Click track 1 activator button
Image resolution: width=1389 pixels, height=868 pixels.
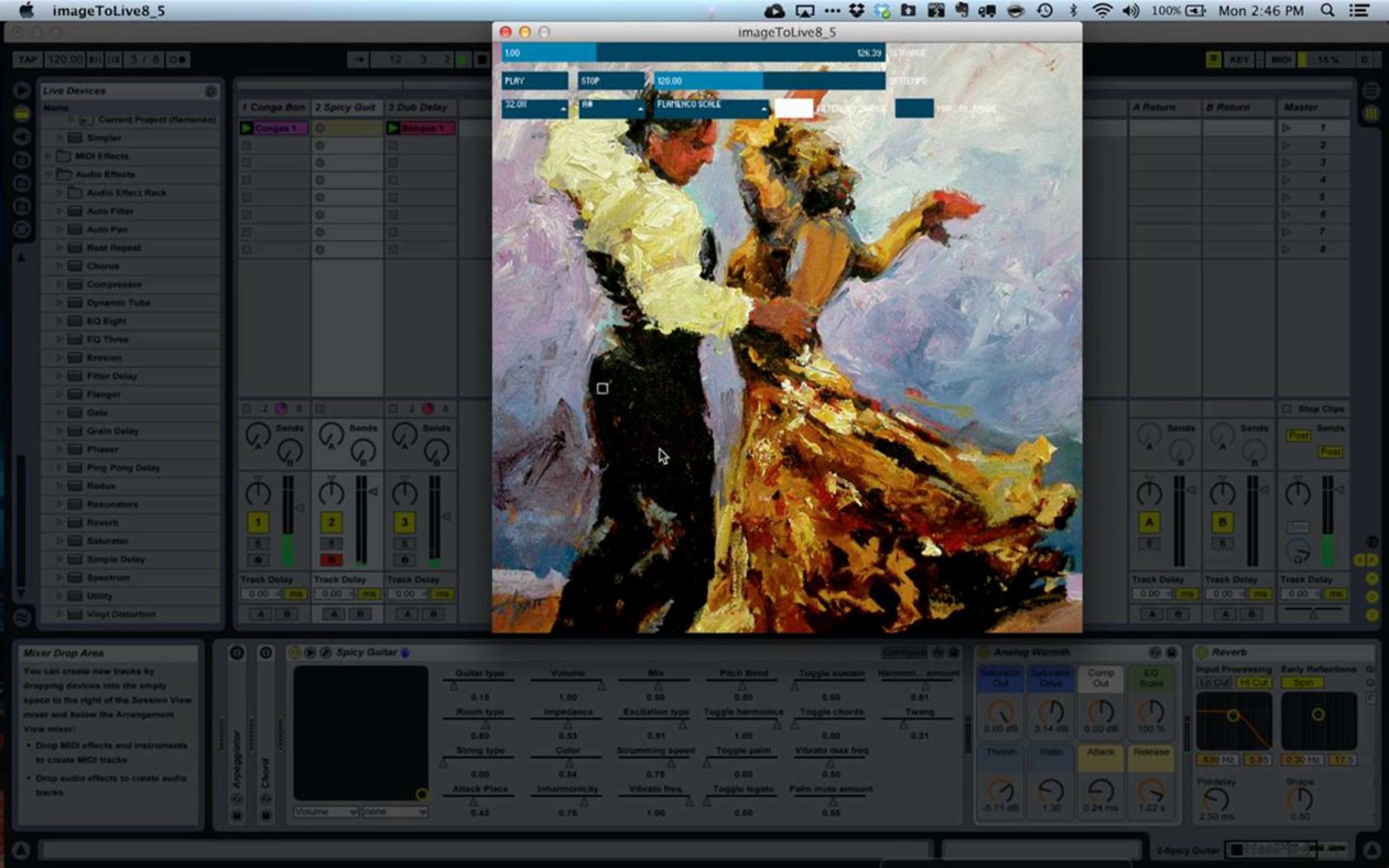[258, 523]
